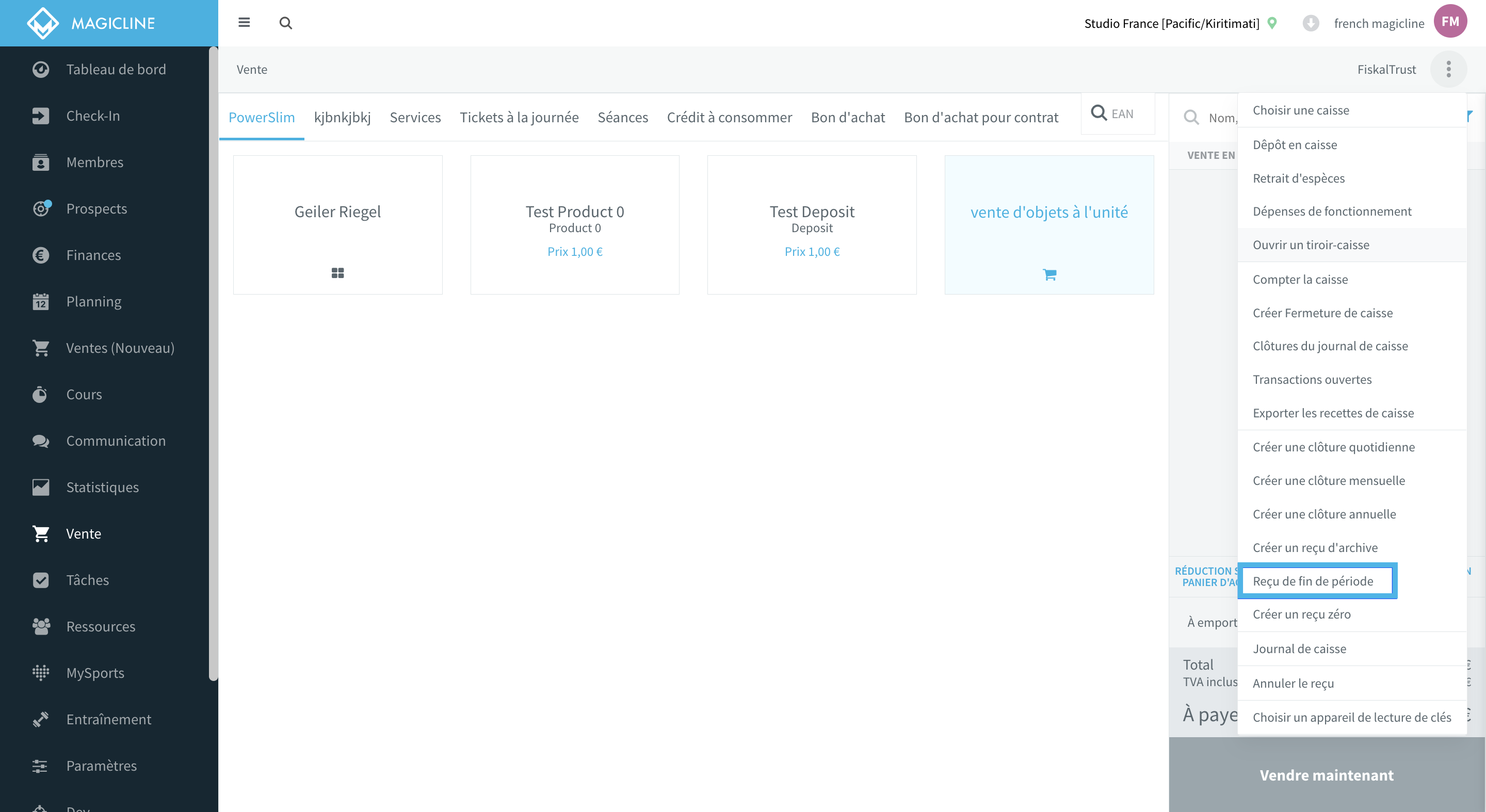Click the Magicline logo icon

[x=43, y=23]
